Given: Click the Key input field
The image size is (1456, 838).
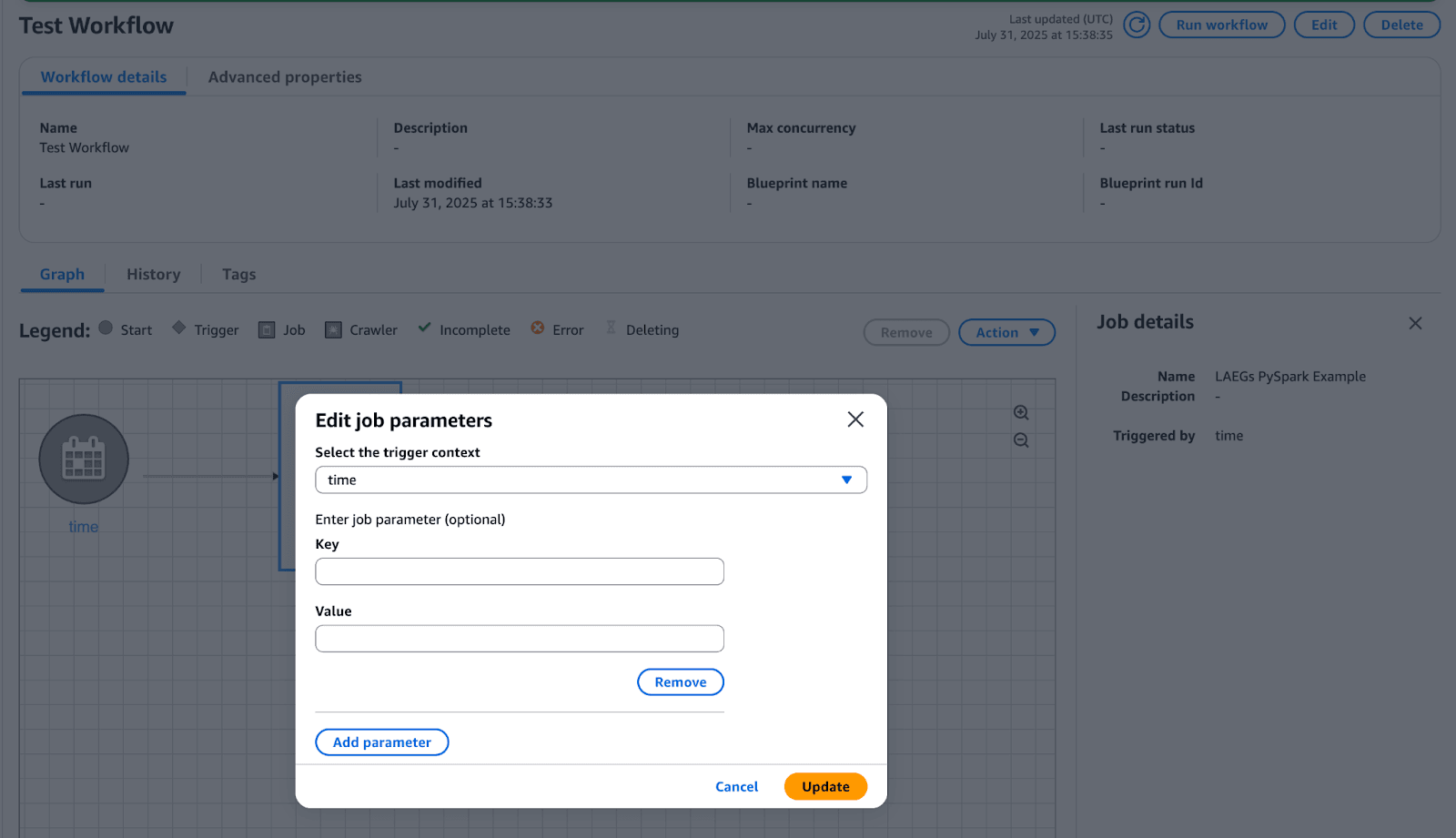Looking at the screenshot, I should tap(519, 572).
